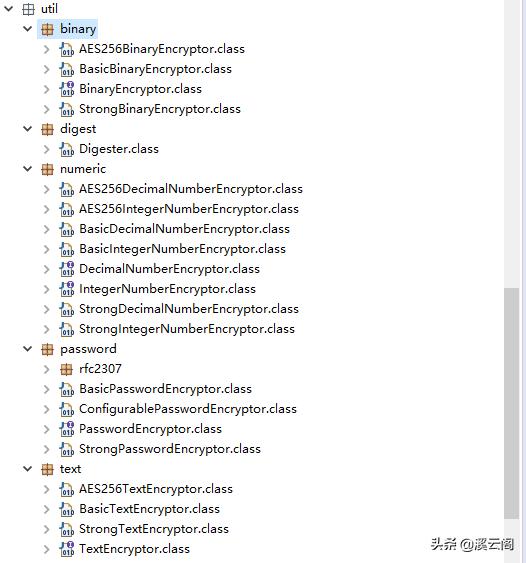The height and width of the screenshot is (563, 526).
Task: Click the password package icon
Action: point(47,349)
